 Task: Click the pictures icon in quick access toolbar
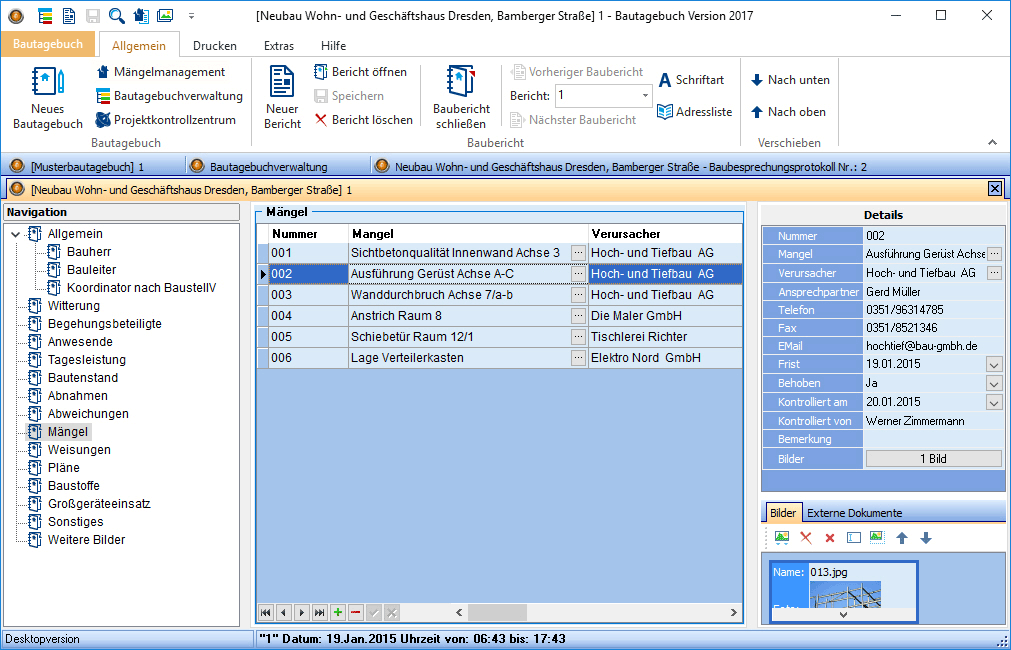[x=165, y=15]
